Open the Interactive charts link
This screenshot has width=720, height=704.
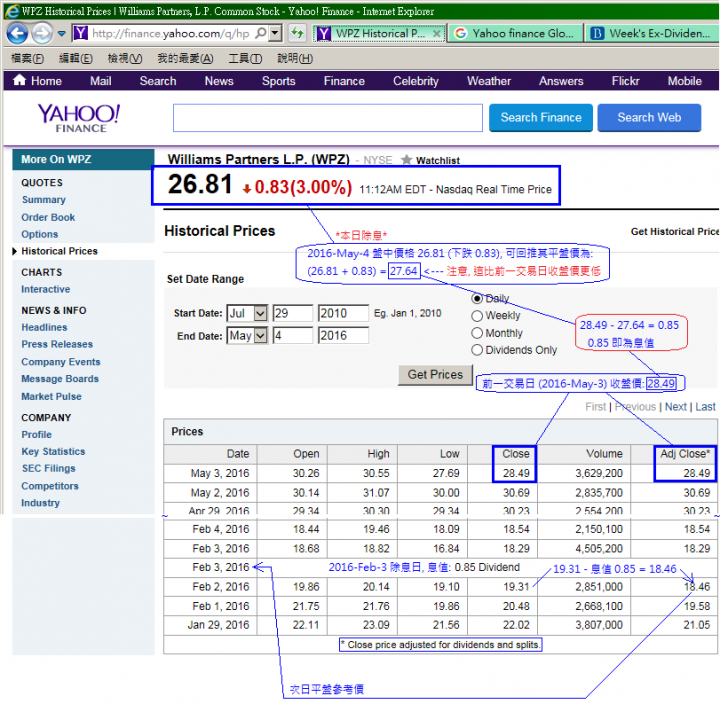click(x=45, y=289)
